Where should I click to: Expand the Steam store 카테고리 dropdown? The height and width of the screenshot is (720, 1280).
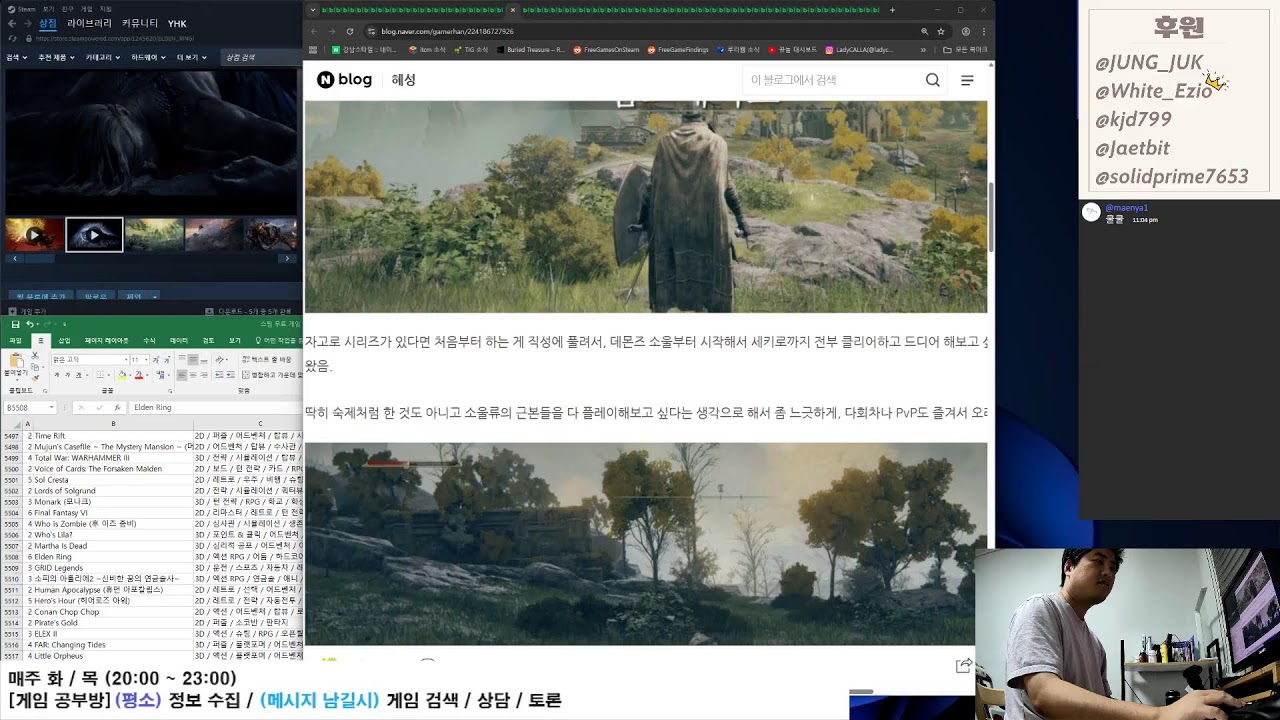(x=103, y=57)
